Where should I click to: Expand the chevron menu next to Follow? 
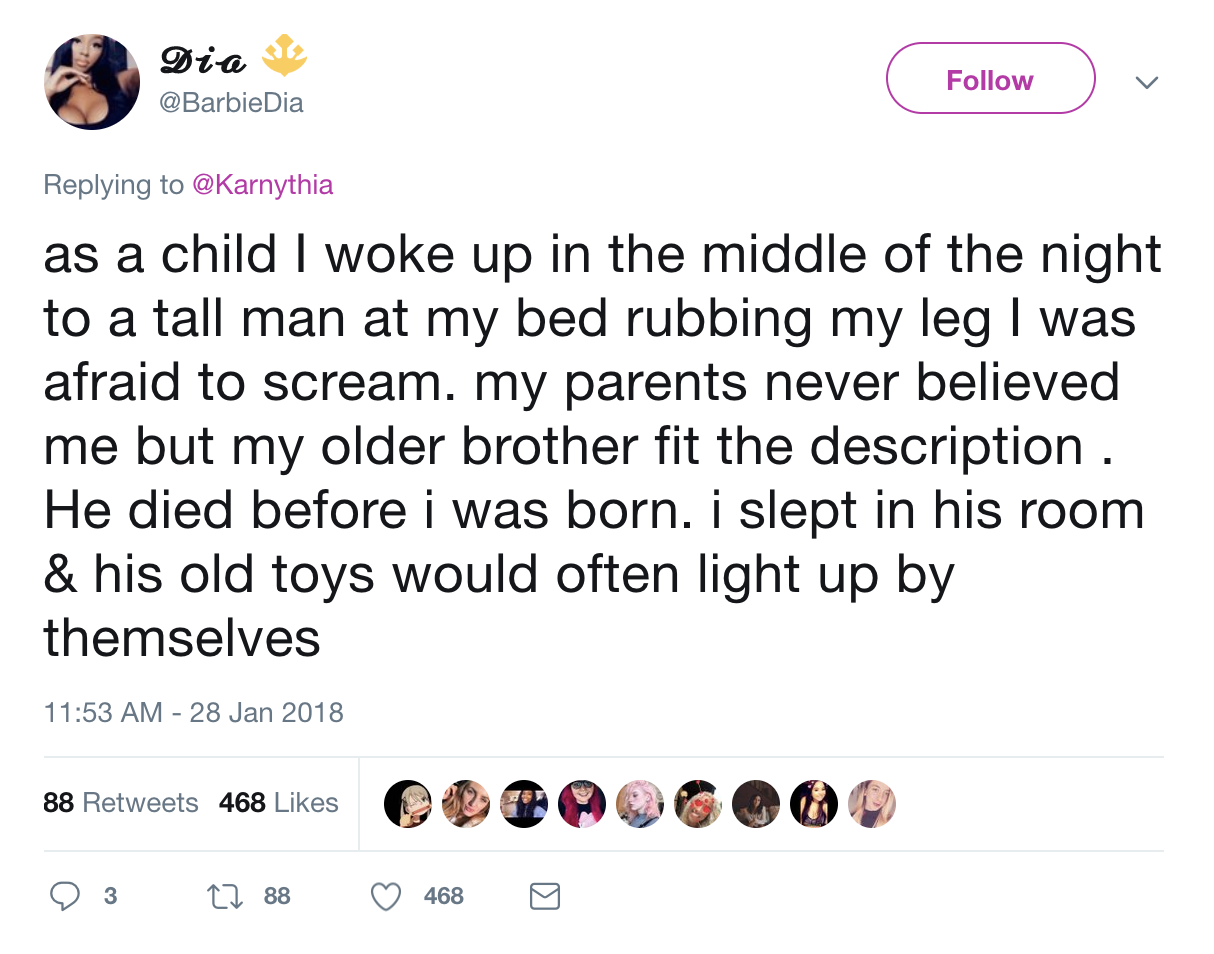1148,81
